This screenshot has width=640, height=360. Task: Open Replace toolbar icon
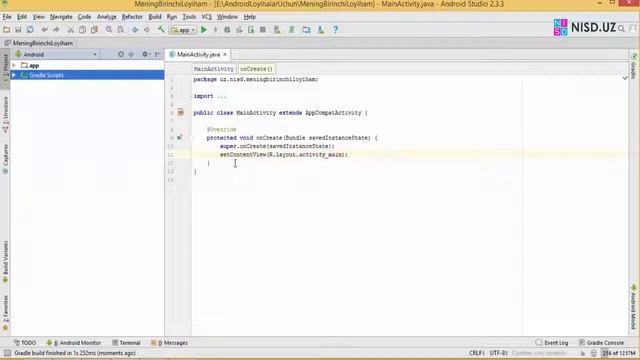[x=121, y=30]
